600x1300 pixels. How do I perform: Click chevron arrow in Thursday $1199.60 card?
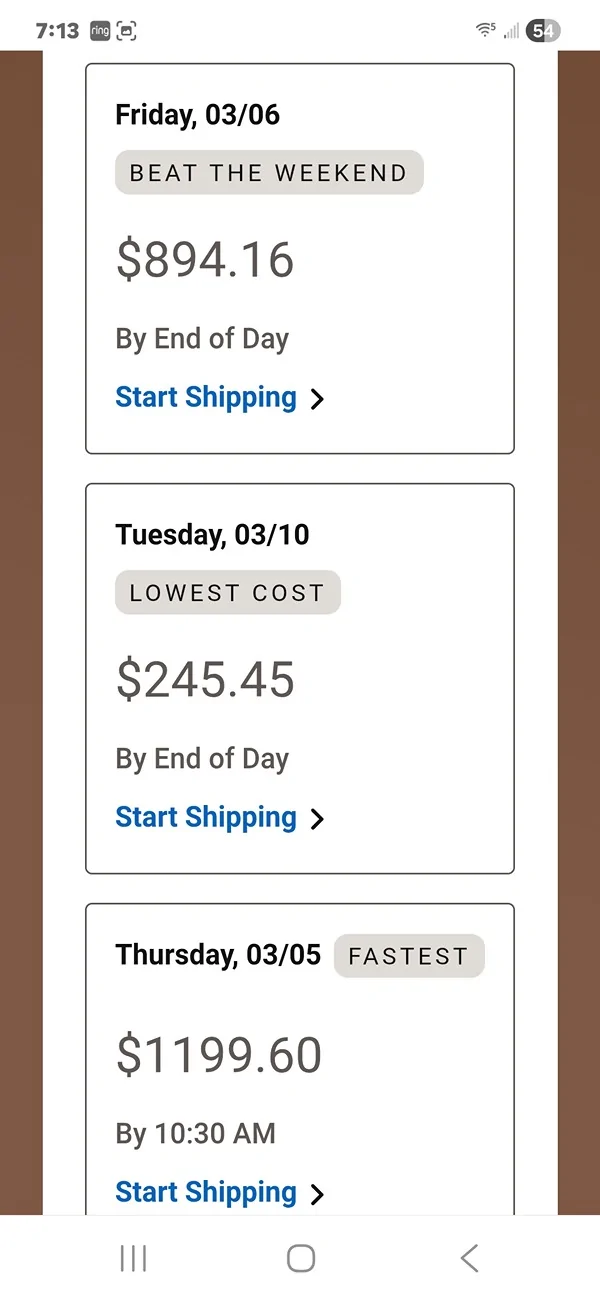(x=317, y=1194)
